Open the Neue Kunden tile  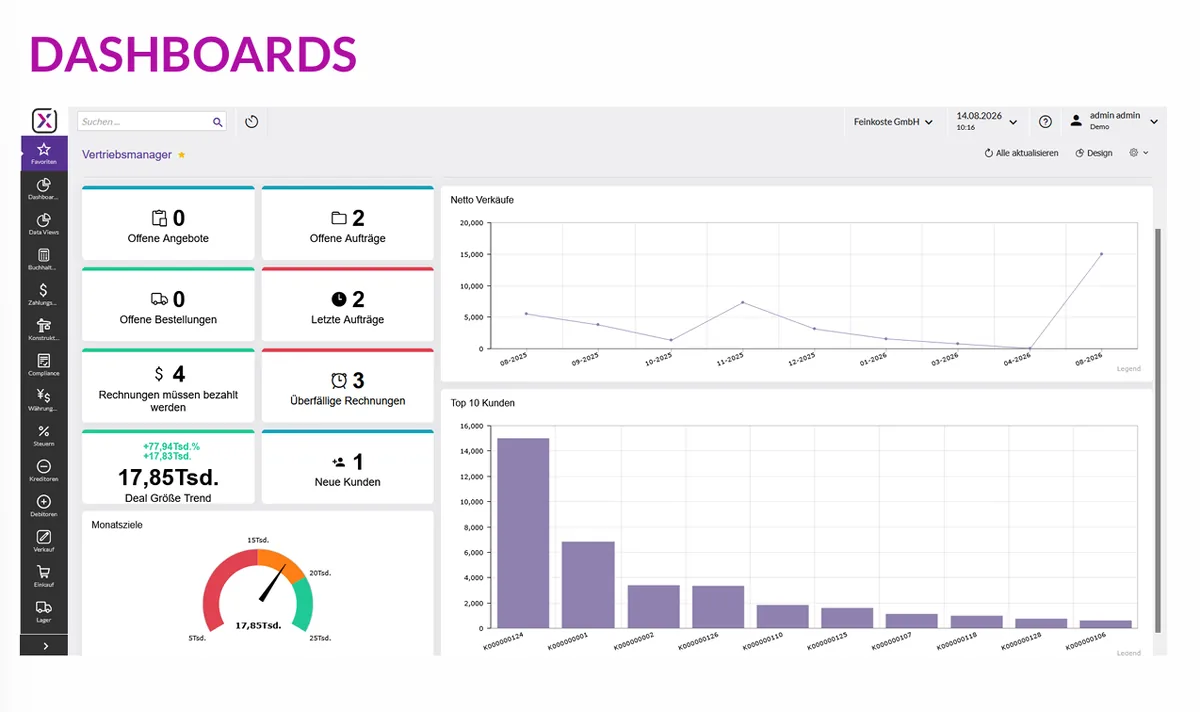coord(348,468)
